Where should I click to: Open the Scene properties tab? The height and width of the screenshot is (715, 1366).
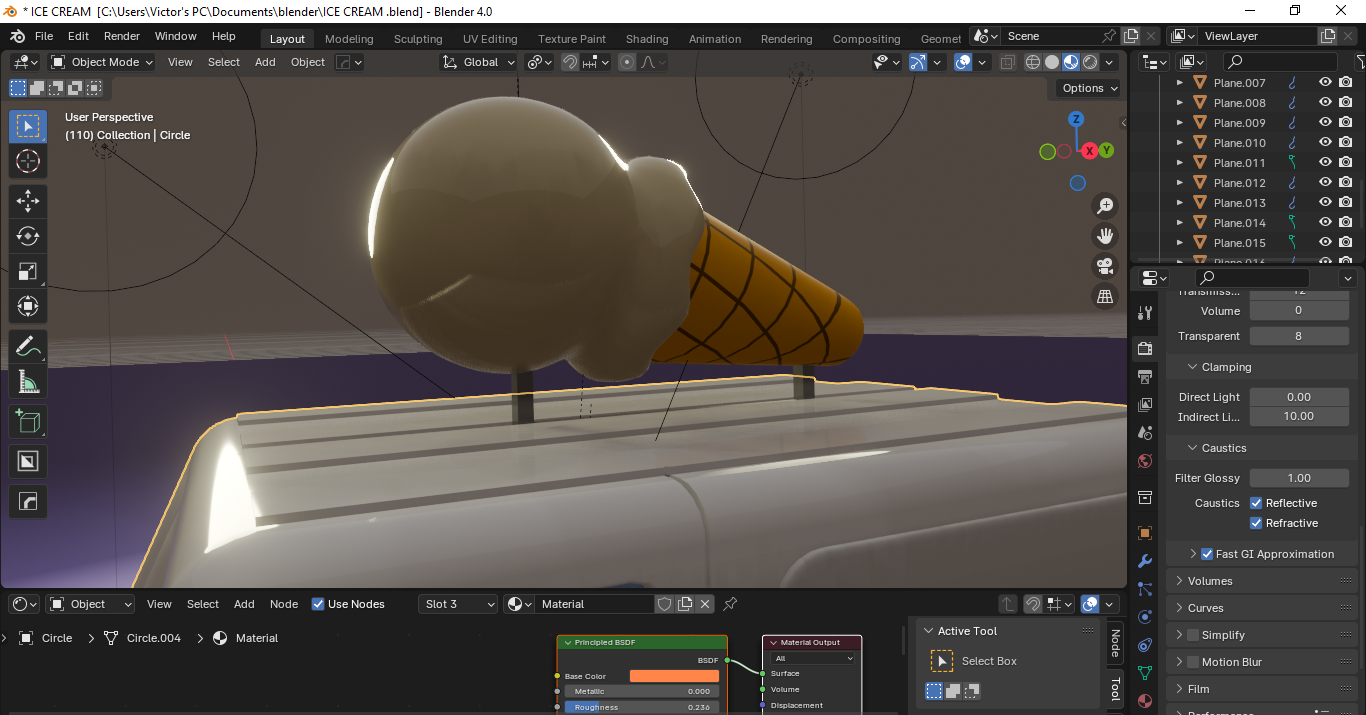[x=1146, y=433]
